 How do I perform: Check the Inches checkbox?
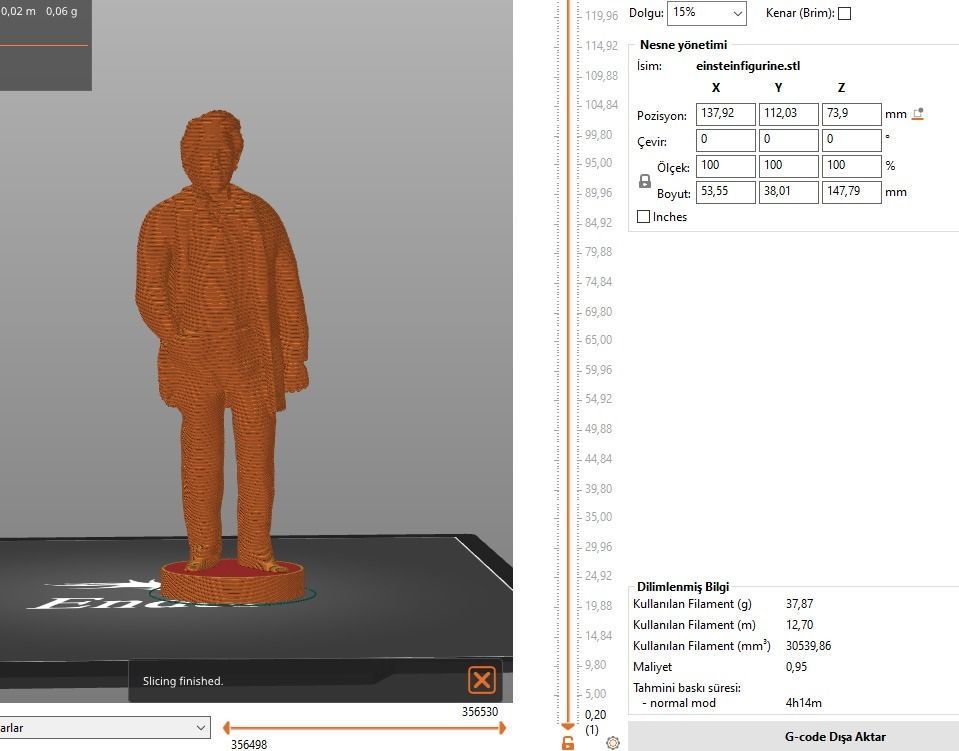coord(643,216)
